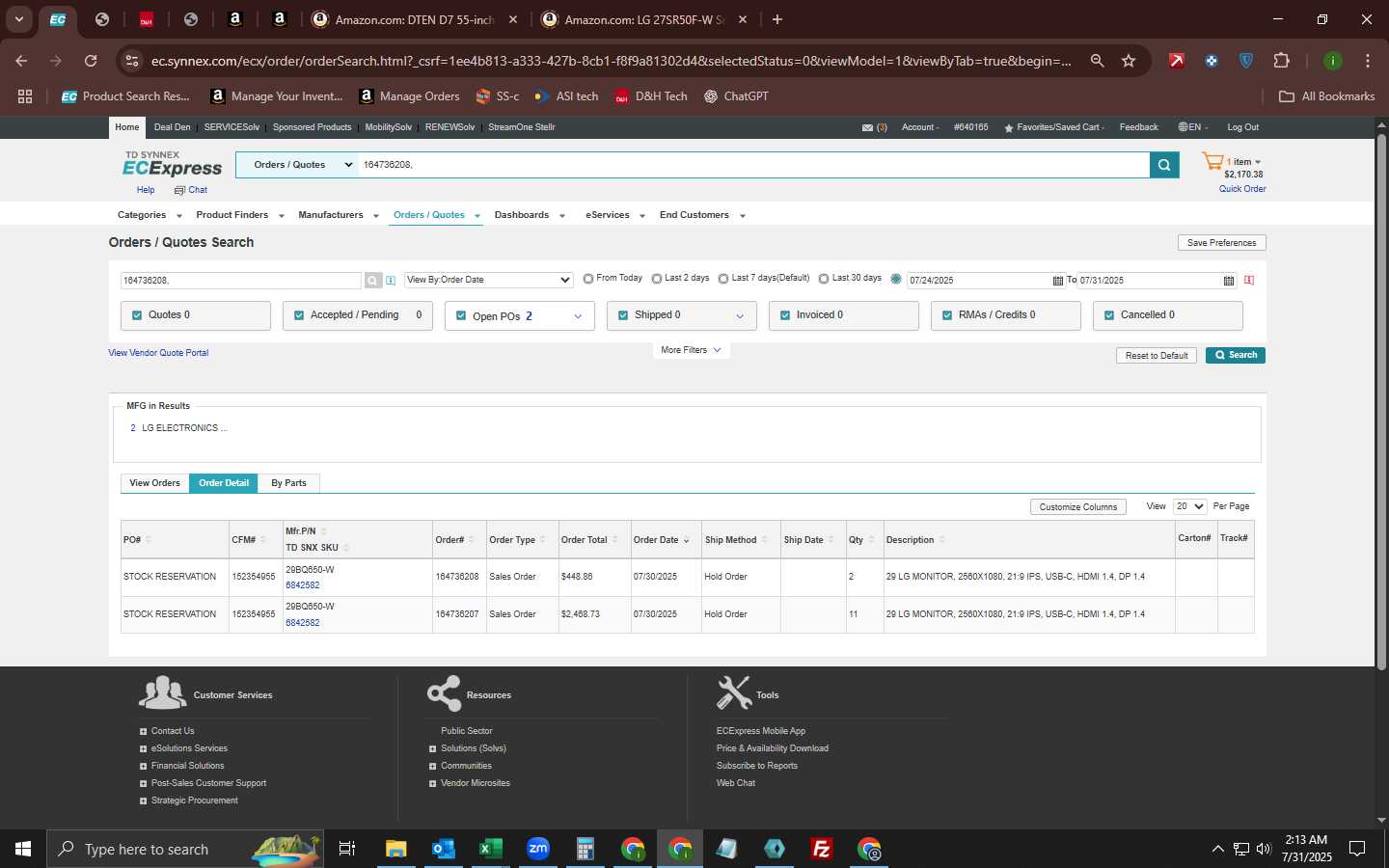Open the EN language dropdown

(x=1193, y=127)
